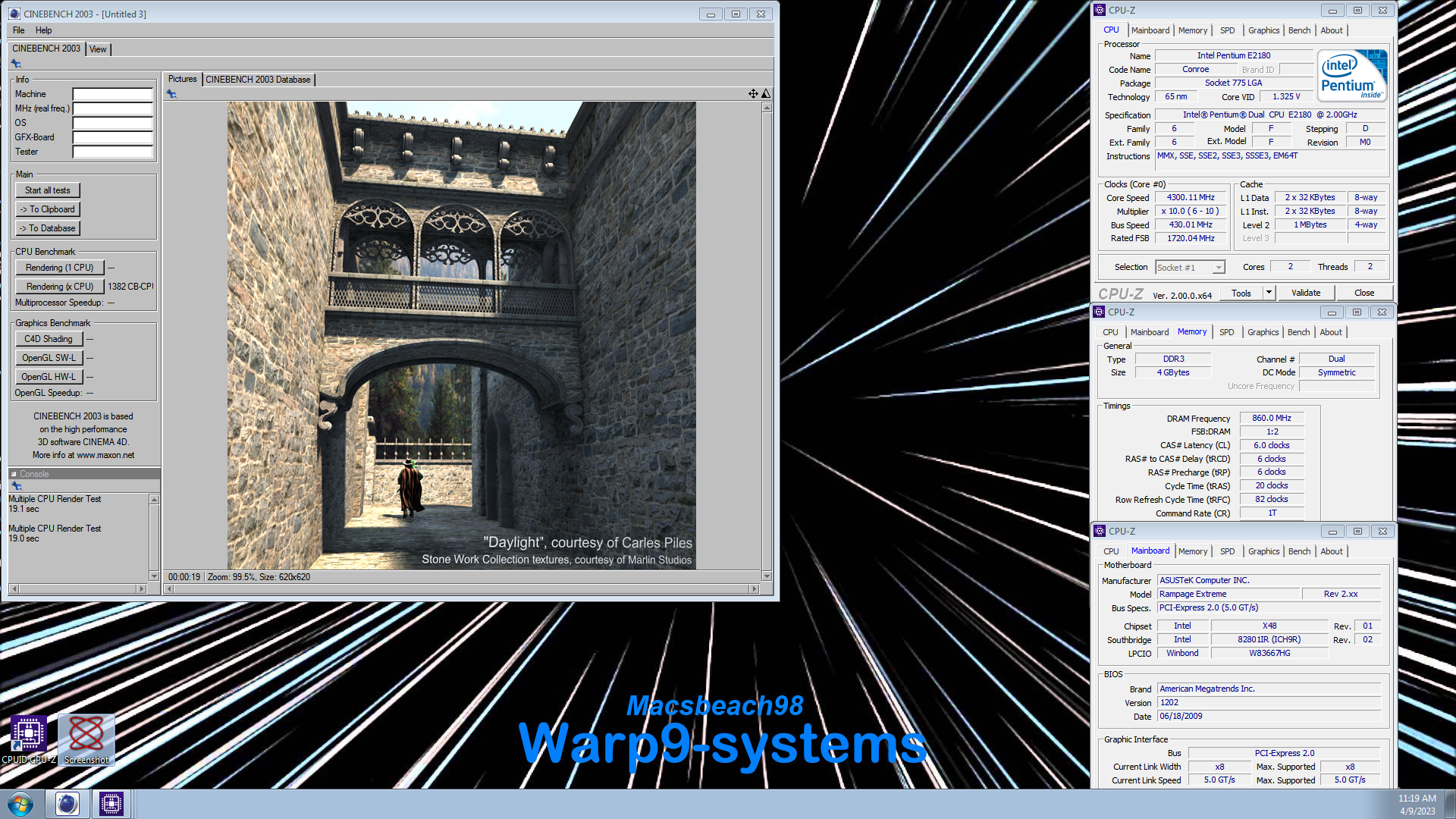The width and height of the screenshot is (1456, 819).
Task: Click the move/pan cross icon above the picture
Action: pos(753,94)
